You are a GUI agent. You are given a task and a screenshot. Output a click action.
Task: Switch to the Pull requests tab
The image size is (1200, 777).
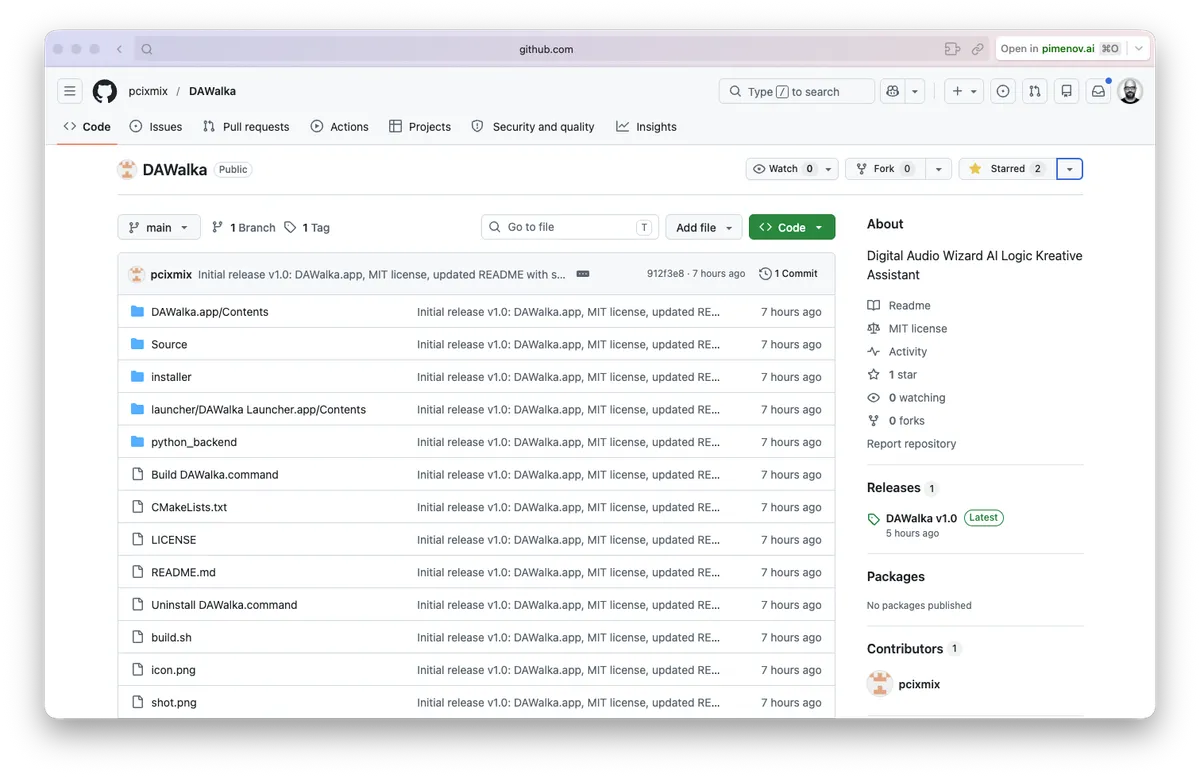246,127
